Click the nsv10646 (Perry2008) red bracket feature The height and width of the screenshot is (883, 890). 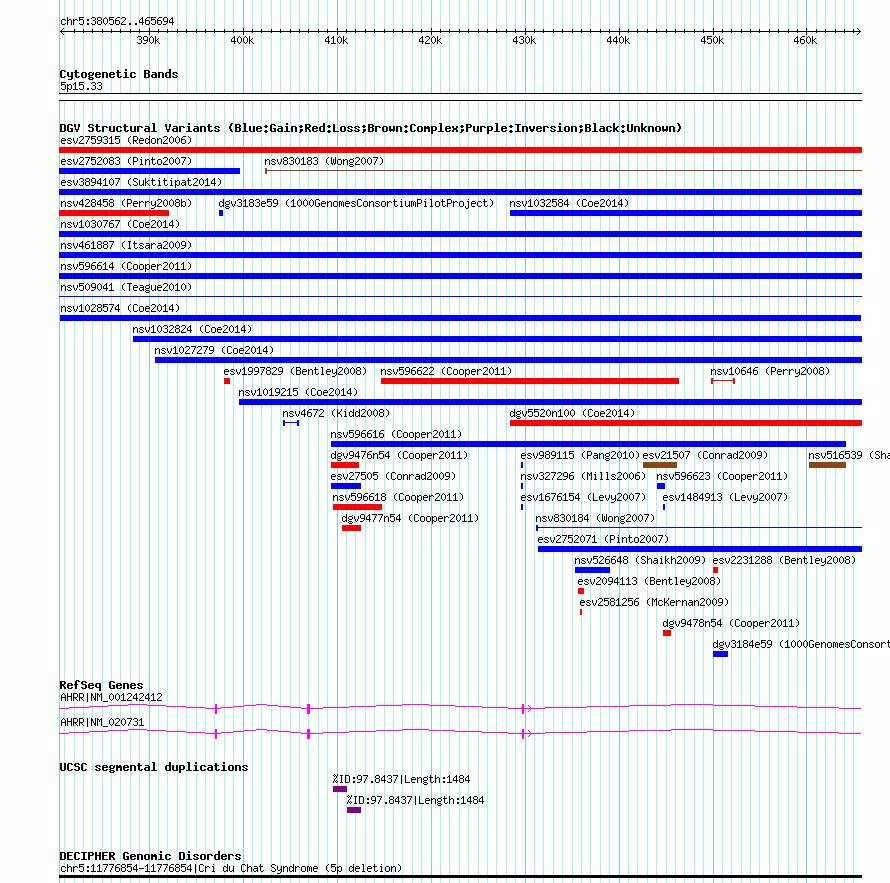point(723,381)
